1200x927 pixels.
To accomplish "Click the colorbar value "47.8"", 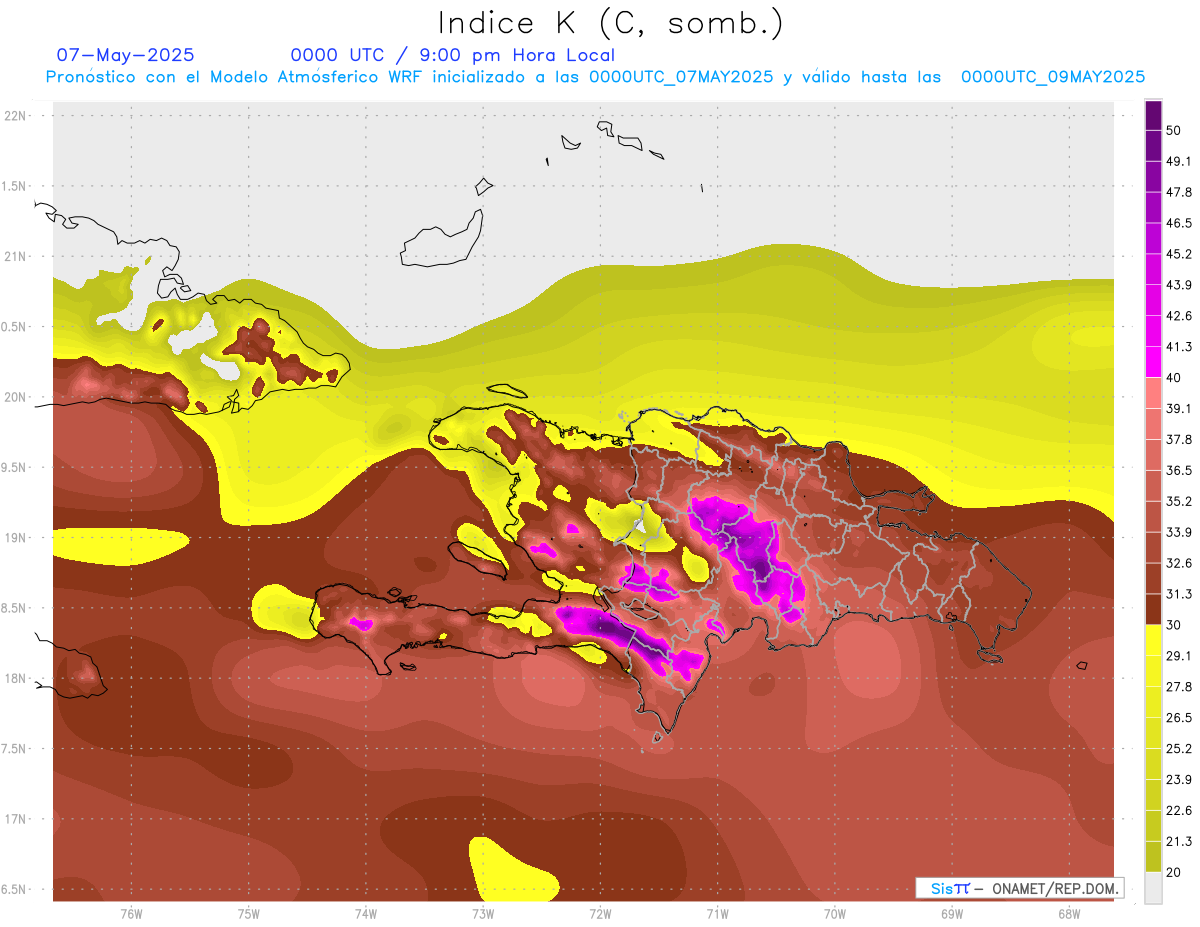I will point(1179,192).
